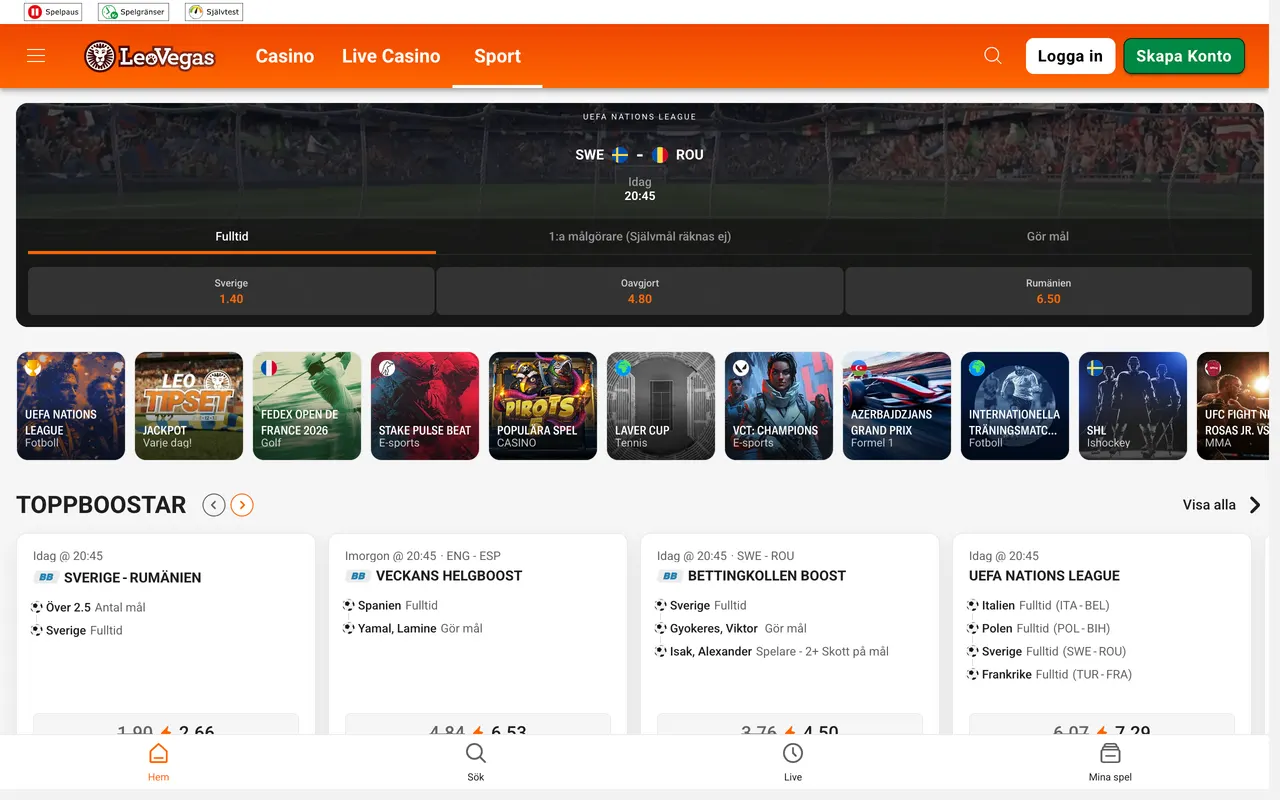Open UEFA NATIONS LEAGUE boost card title
This screenshot has height=800, width=1280.
click(1044, 576)
